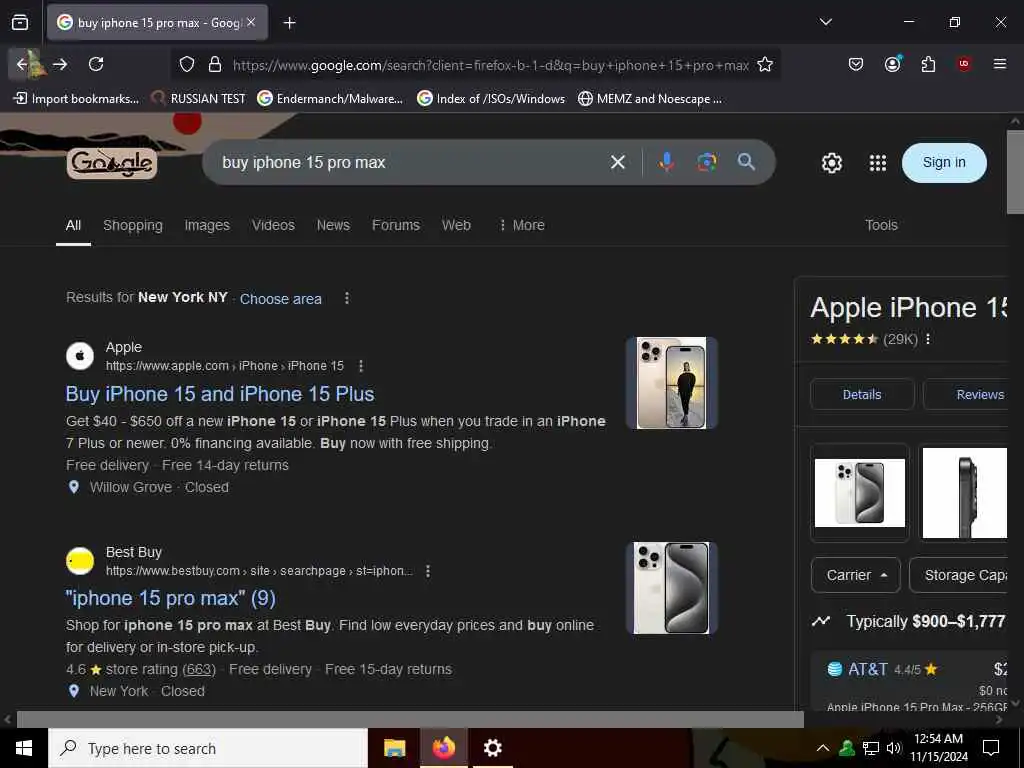
Task: Submit the search with the magnifier icon
Action: click(x=746, y=162)
